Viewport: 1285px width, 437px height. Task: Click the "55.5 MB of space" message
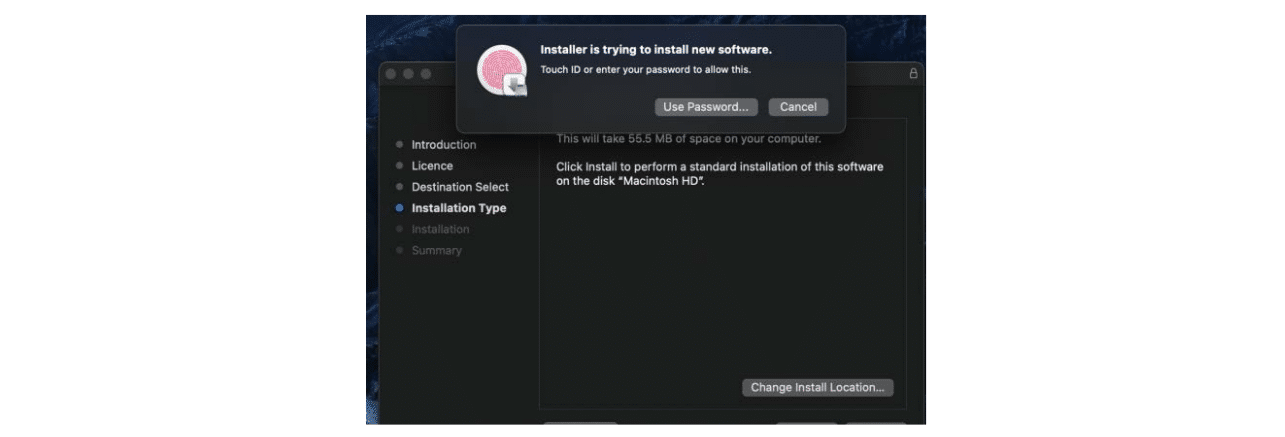pos(689,139)
